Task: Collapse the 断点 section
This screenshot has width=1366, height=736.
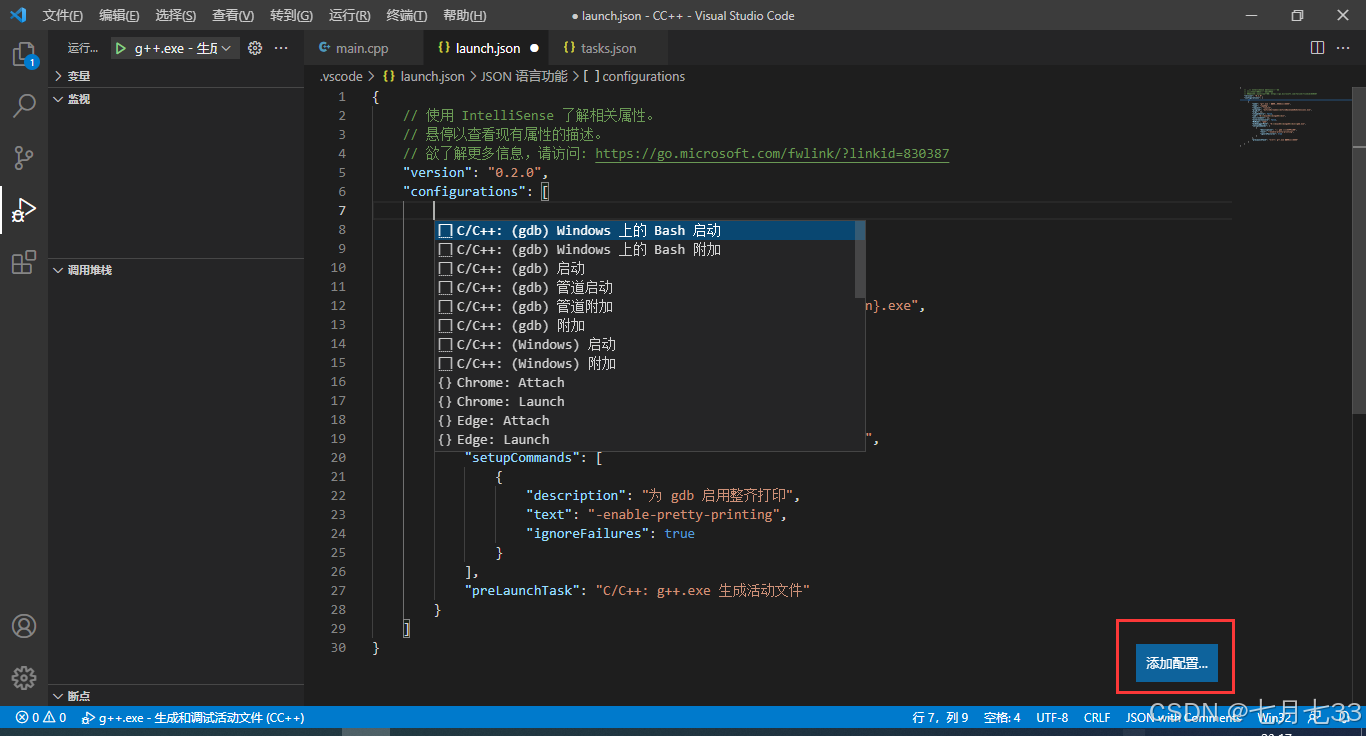Action: tap(176, 696)
